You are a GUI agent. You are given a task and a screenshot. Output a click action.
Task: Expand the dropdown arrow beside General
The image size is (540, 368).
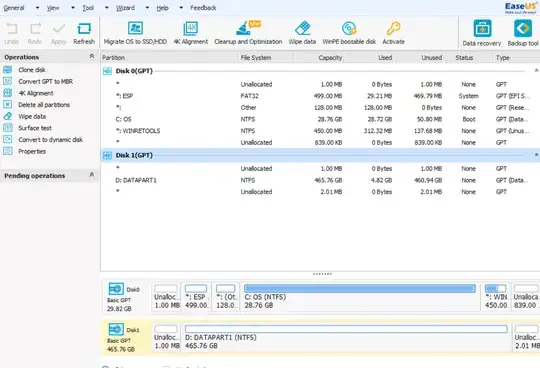tap(37, 8)
